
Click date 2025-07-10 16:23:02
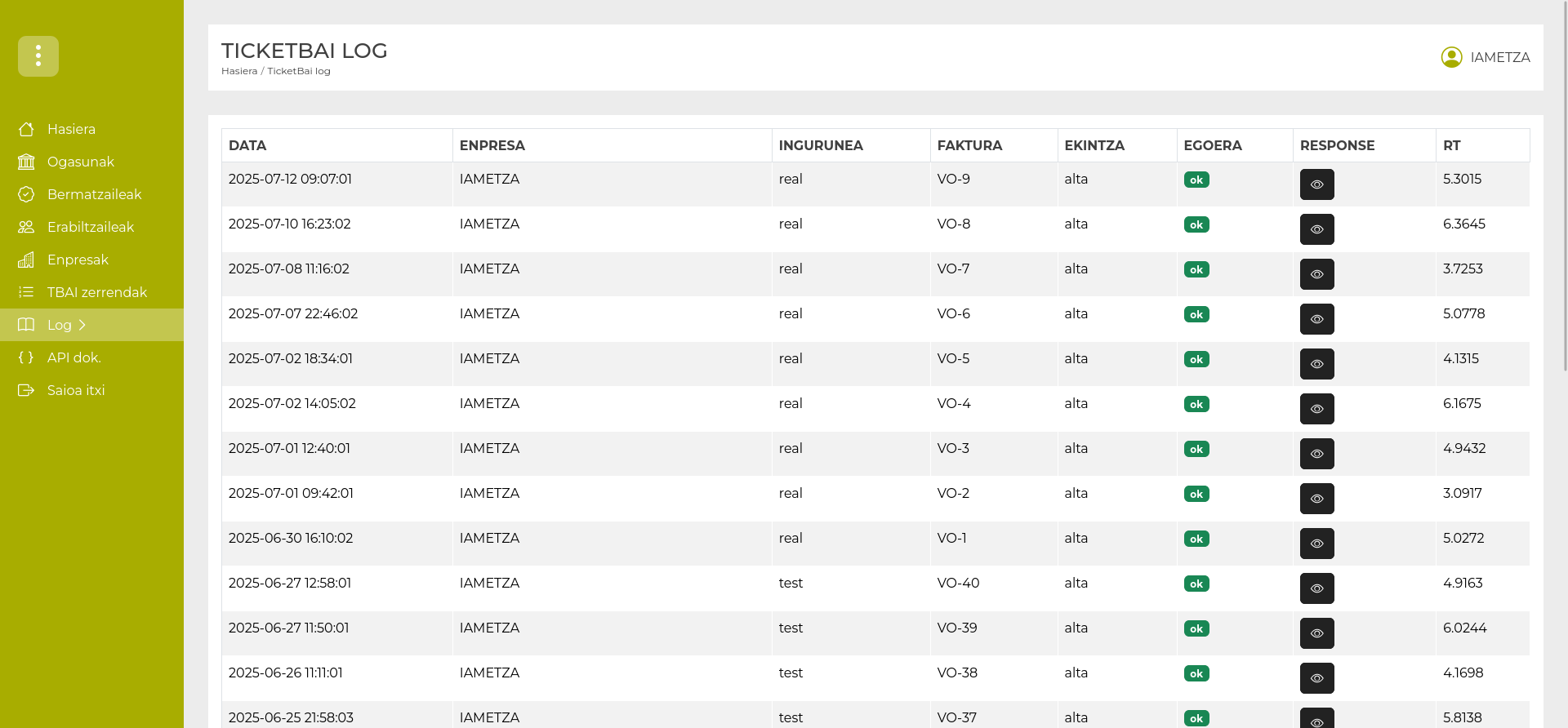point(289,224)
